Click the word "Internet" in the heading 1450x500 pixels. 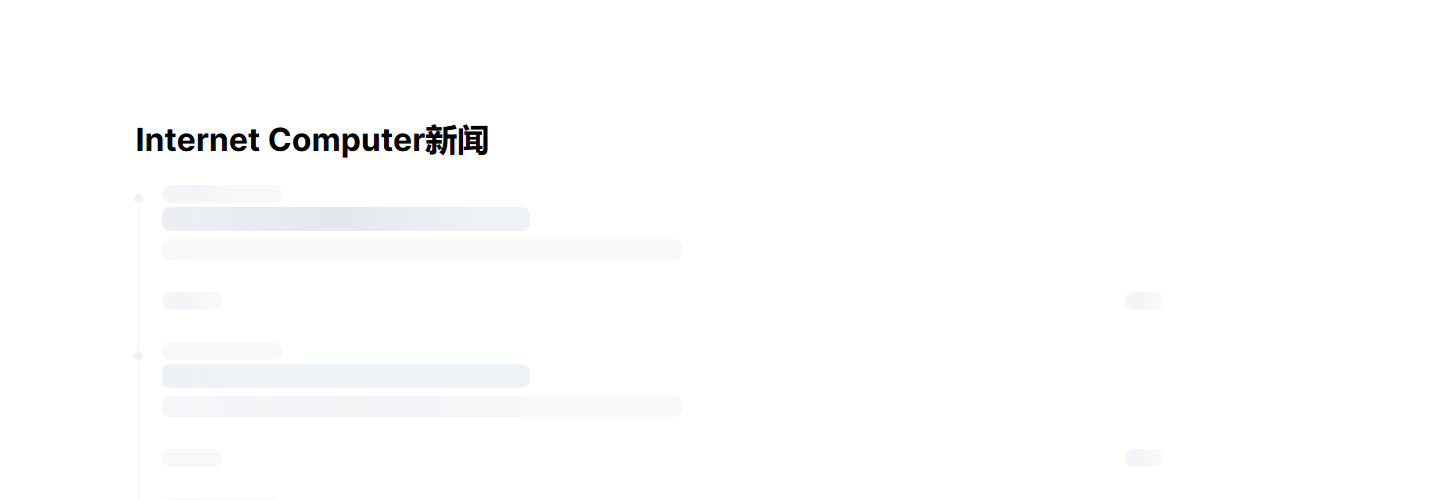[x=198, y=141]
